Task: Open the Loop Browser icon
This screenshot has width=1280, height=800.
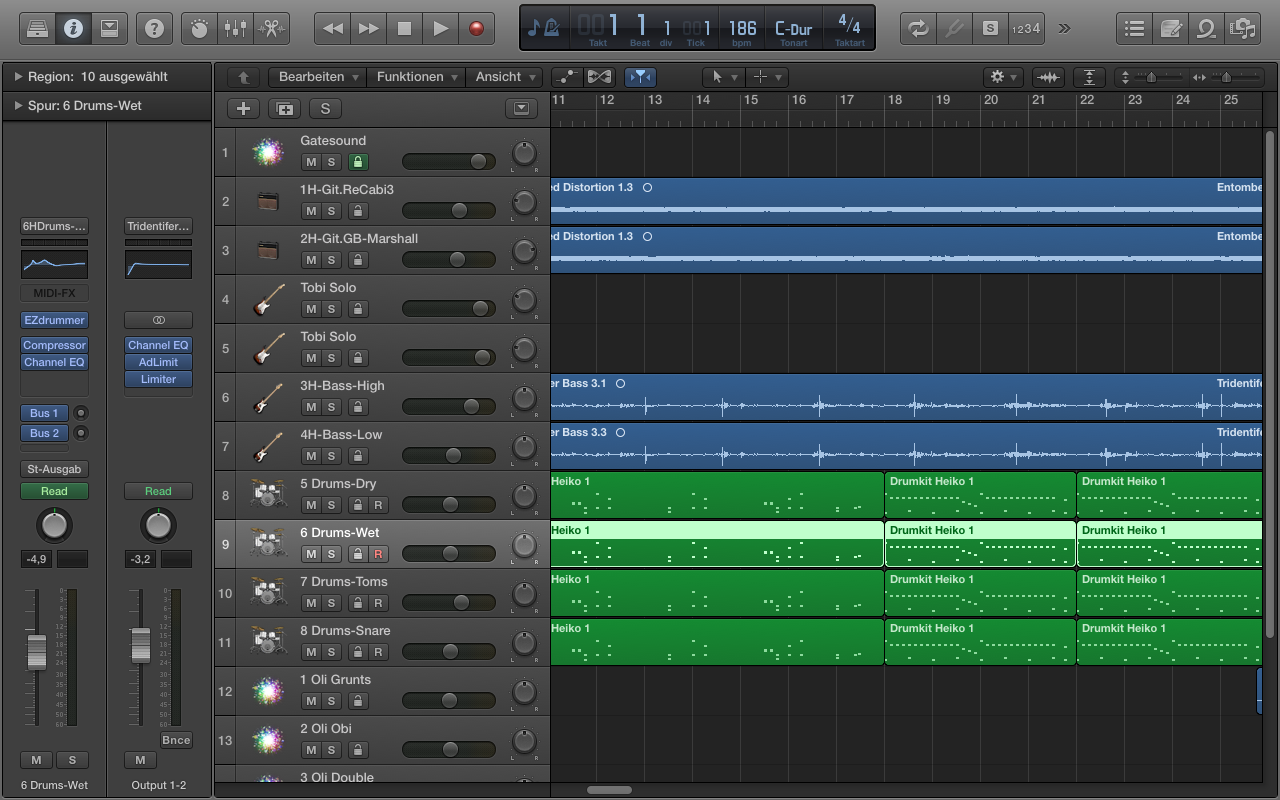Action: pyautogui.click(x=1206, y=28)
